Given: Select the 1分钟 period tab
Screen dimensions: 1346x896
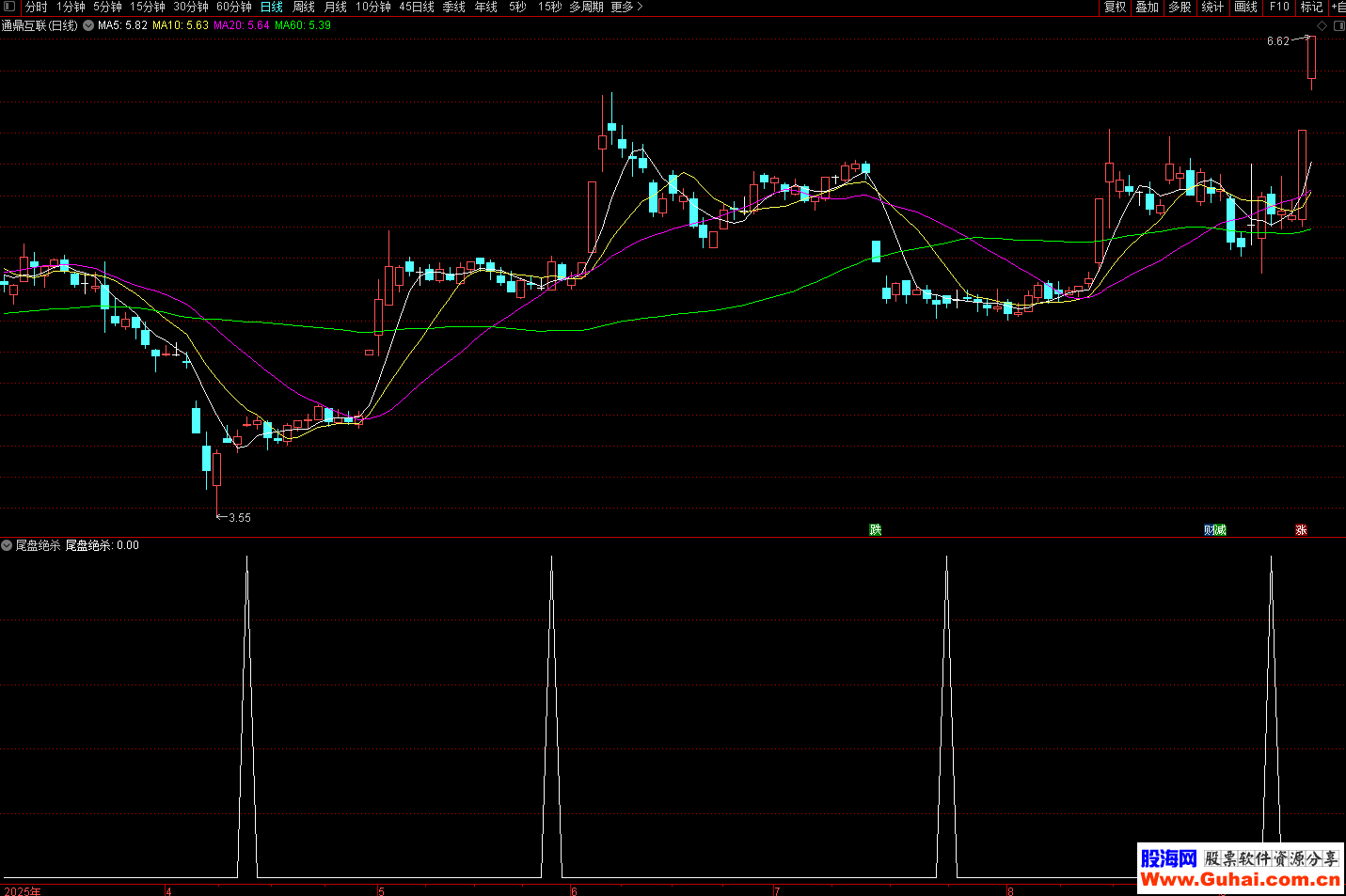Looking at the screenshot, I should pyautogui.click(x=71, y=7).
